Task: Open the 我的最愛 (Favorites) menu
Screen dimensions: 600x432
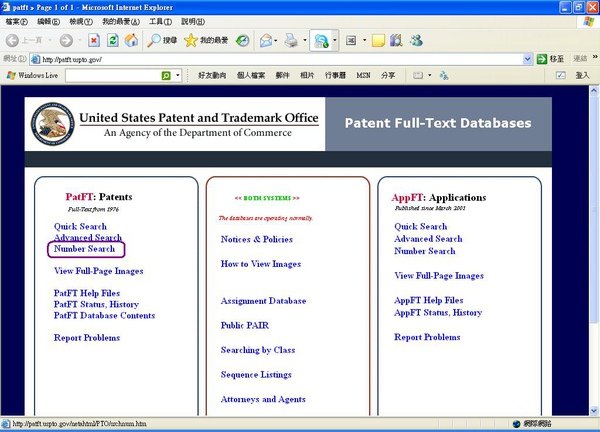Action: tap(121, 21)
